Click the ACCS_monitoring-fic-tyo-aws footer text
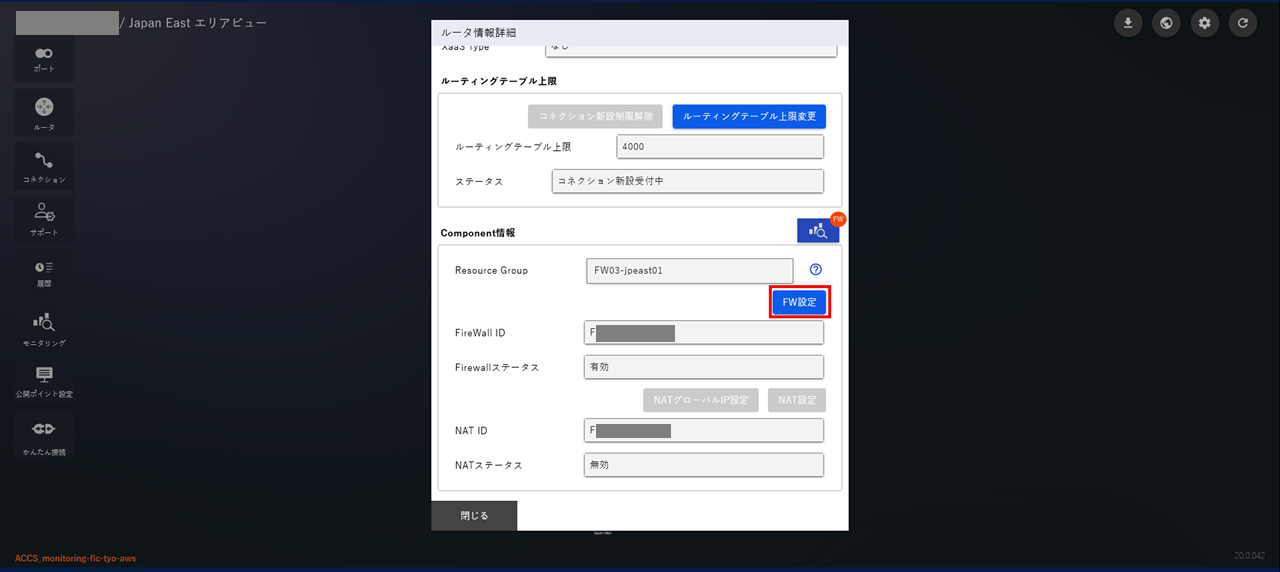The height and width of the screenshot is (572, 1280). (x=75, y=558)
